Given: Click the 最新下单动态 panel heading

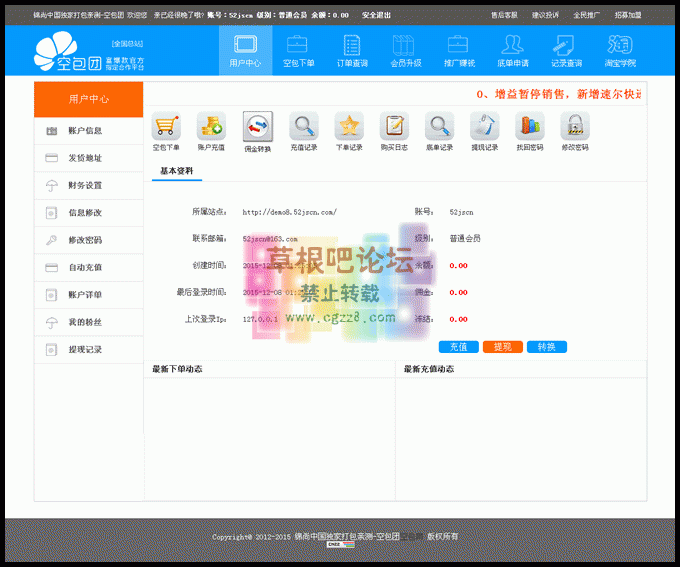Looking at the screenshot, I should [x=177, y=369].
